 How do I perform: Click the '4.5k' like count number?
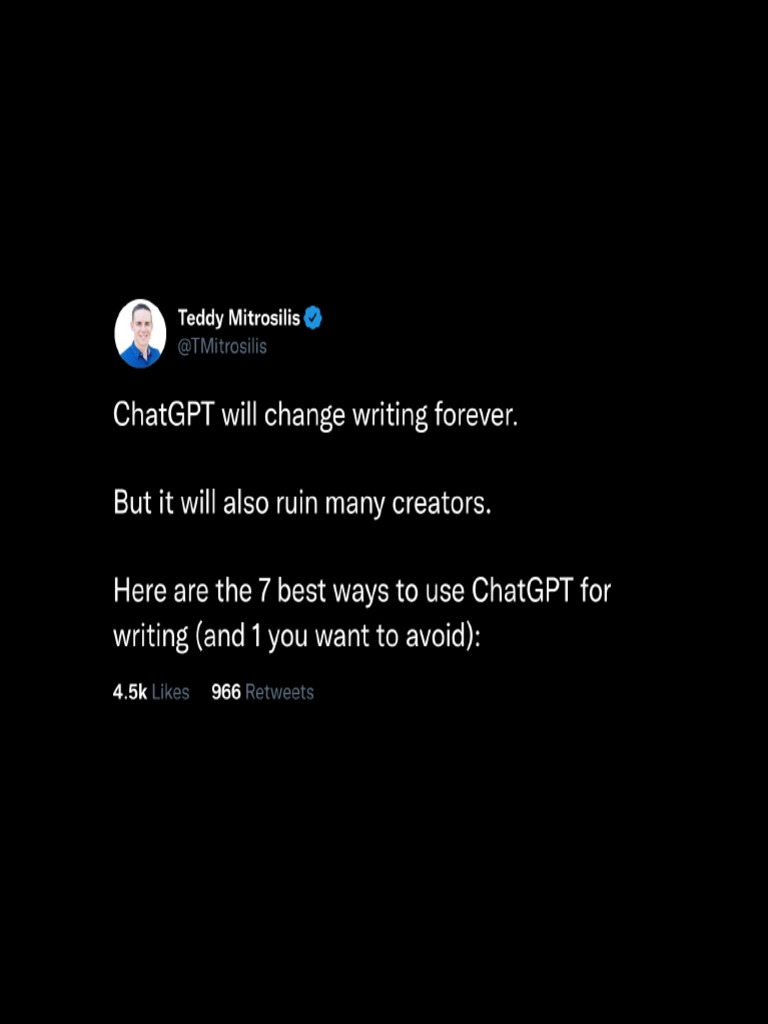click(130, 692)
